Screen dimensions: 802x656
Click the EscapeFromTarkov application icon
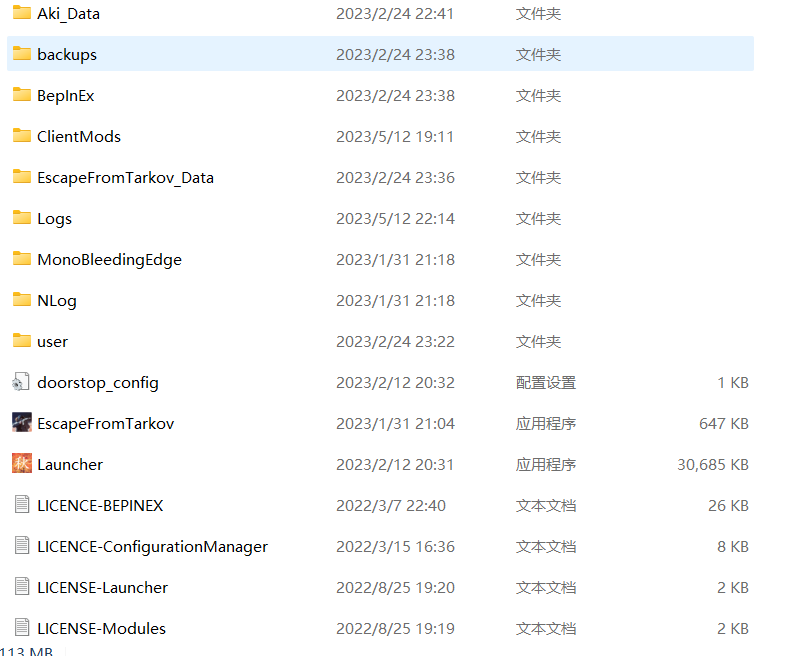pos(22,423)
